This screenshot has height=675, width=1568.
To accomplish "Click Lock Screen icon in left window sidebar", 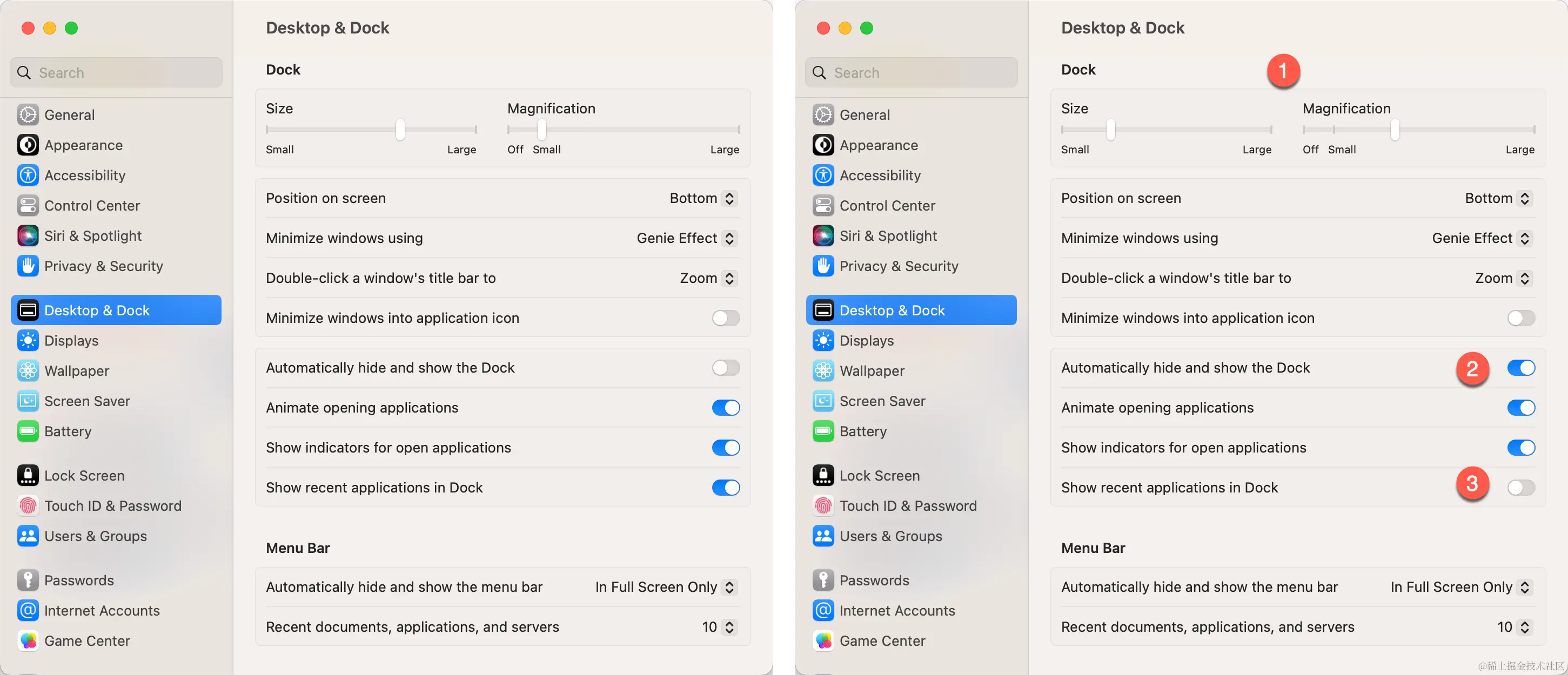I will click(x=28, y=475).
